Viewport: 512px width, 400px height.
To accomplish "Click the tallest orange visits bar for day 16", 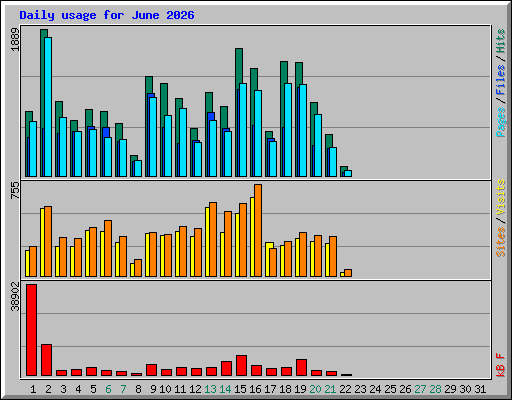I will pos(258,230).
